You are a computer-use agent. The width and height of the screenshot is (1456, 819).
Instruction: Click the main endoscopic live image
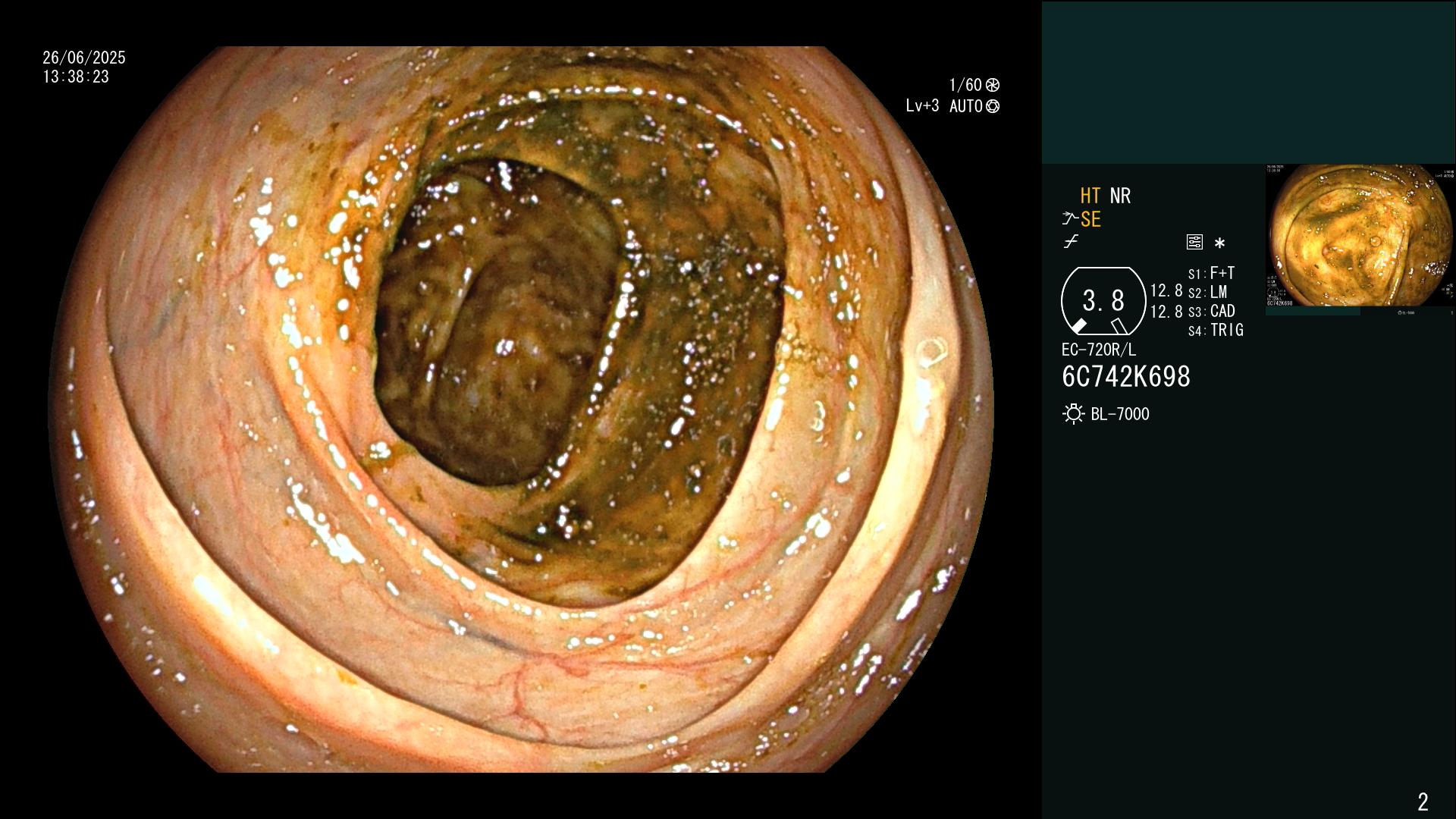coord(522,409)
